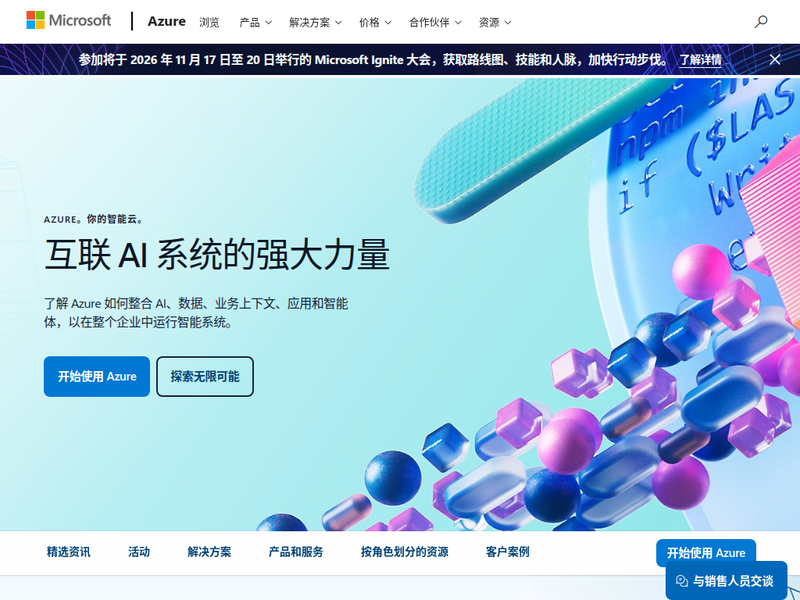The height and width of the screenshot is (600, 800).
Task: Click the Microsoft logo
Action: point(69,20)
